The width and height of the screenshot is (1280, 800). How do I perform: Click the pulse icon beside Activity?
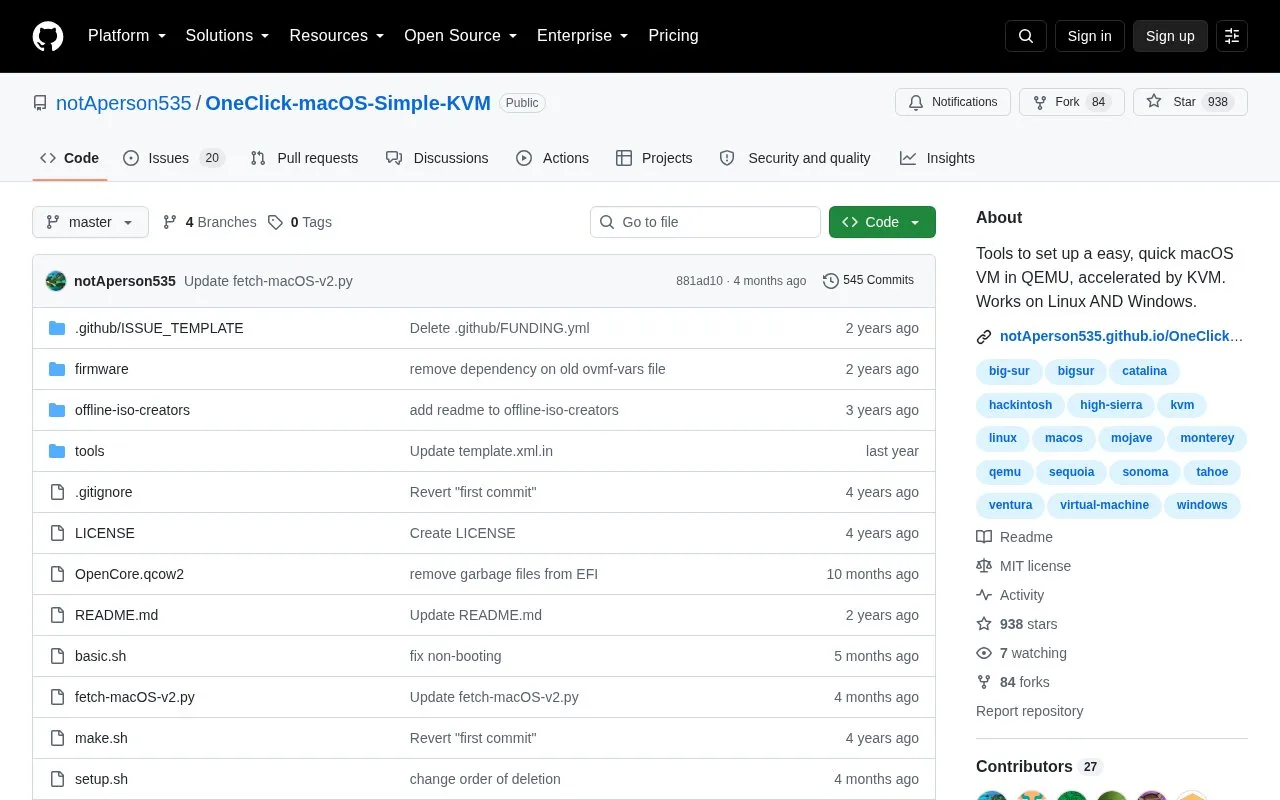tap(984, 595)
